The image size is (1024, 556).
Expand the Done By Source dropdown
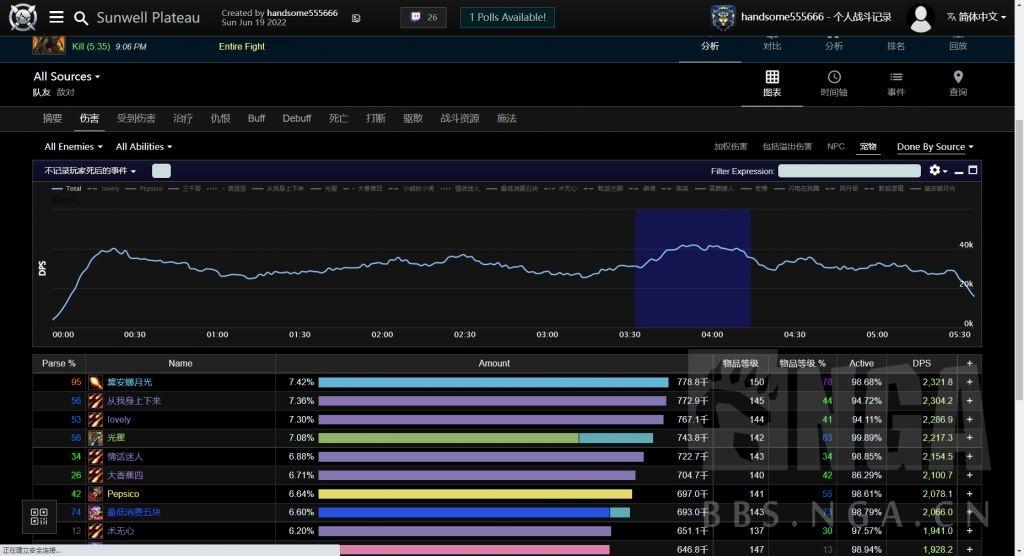click(934, 147)
